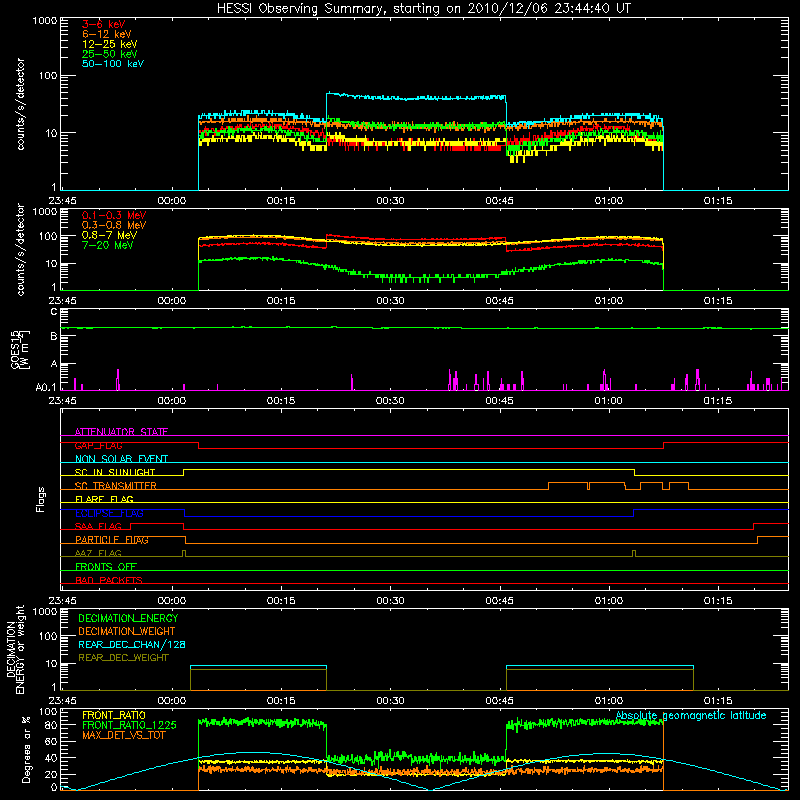Select the REAR_DEC_CHAN/128 legend label
800x800 pixels.
132,644
